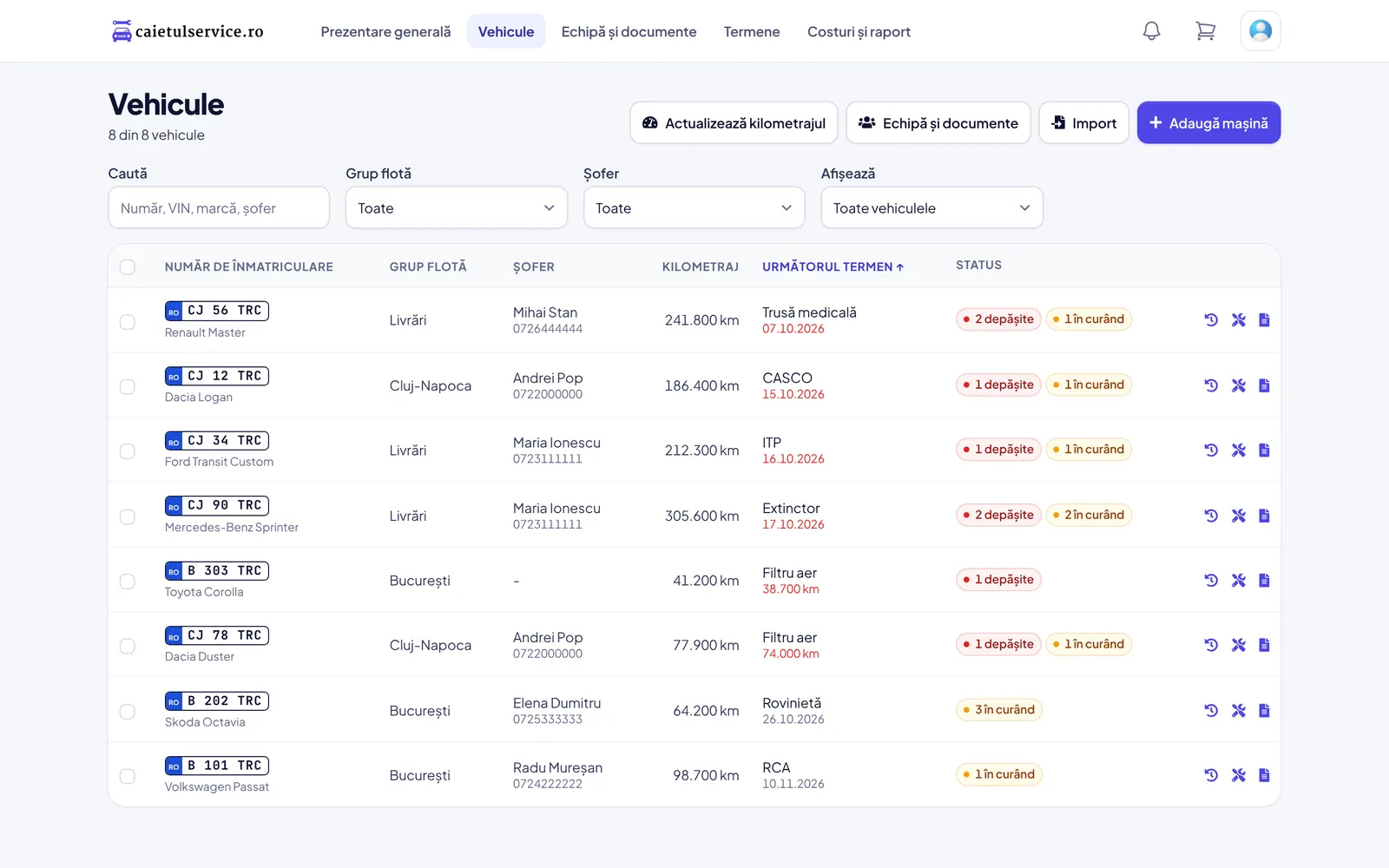Open user profile avatar menu
Image resolution: width=1389 pixels, height=868 pixels.
click(x=1261, y=31)
